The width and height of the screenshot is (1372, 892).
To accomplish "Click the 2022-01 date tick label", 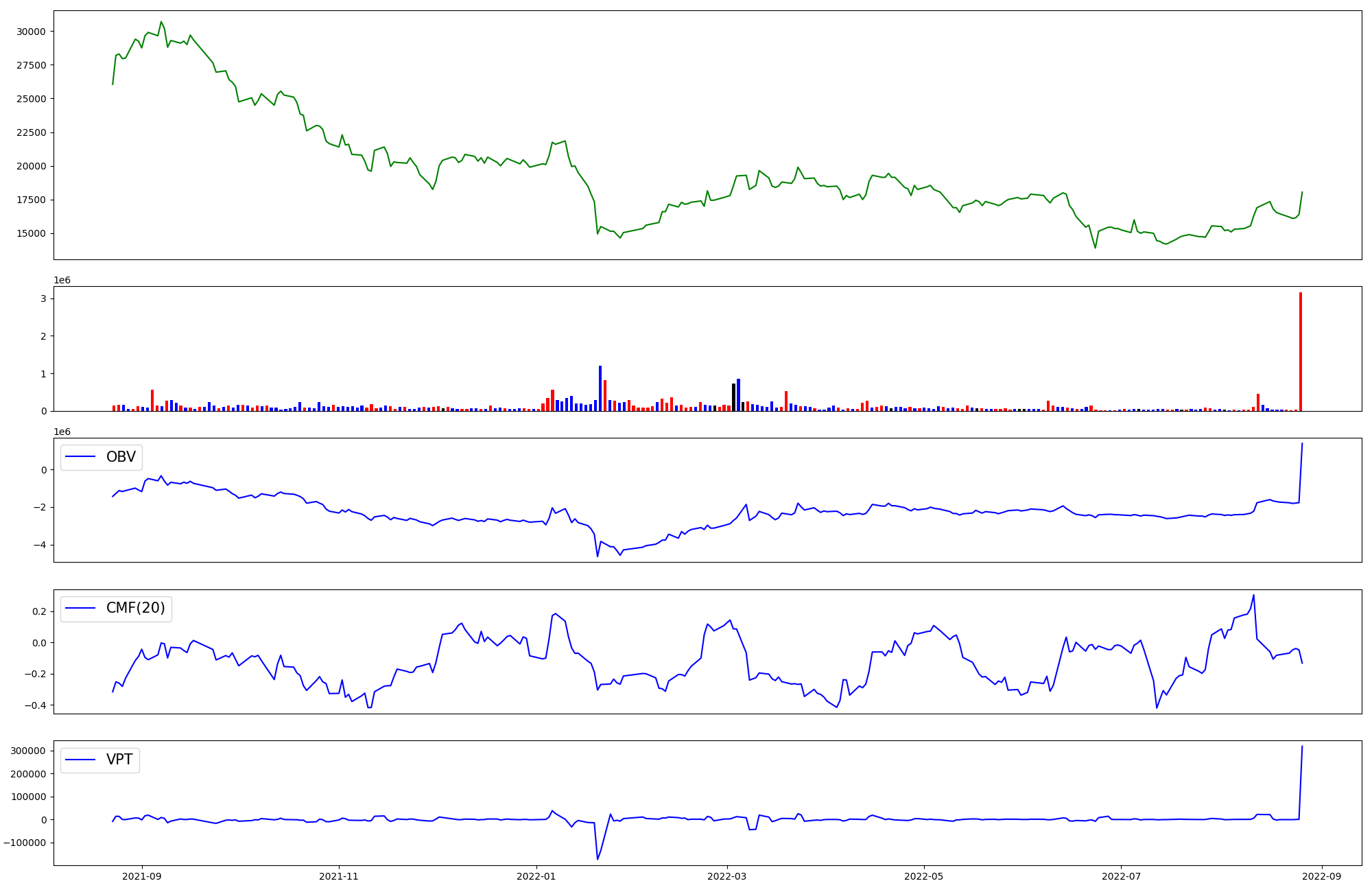I will coord(536,876).
